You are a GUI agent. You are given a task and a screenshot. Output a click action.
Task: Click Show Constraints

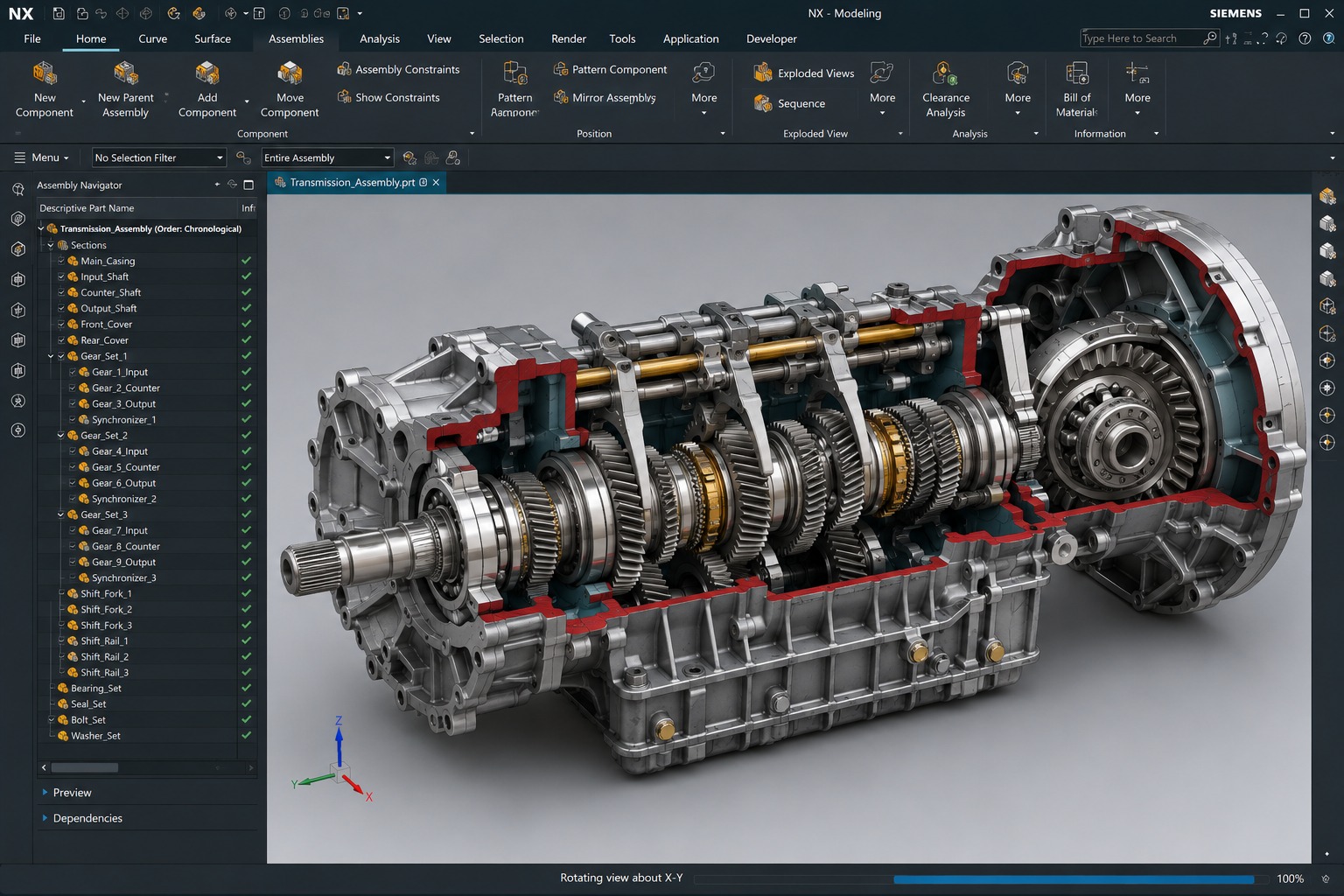pyautogui.click(x=388, y=97)
